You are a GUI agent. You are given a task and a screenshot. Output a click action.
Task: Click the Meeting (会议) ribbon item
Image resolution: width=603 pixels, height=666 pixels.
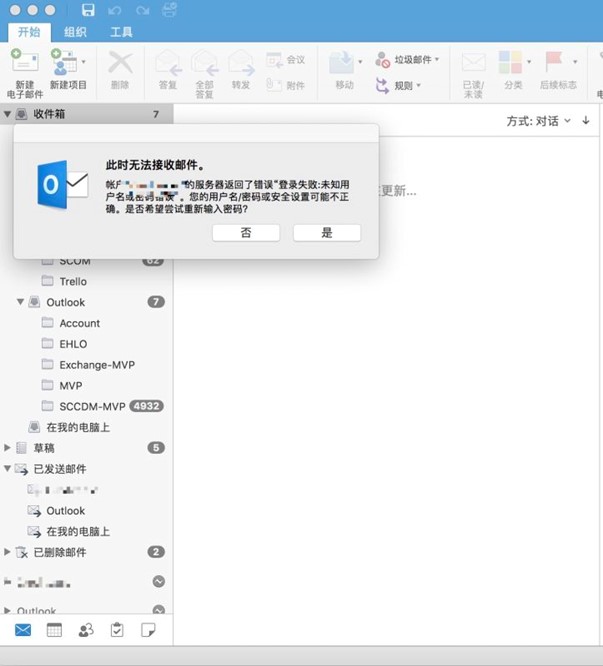coord(285,60)
